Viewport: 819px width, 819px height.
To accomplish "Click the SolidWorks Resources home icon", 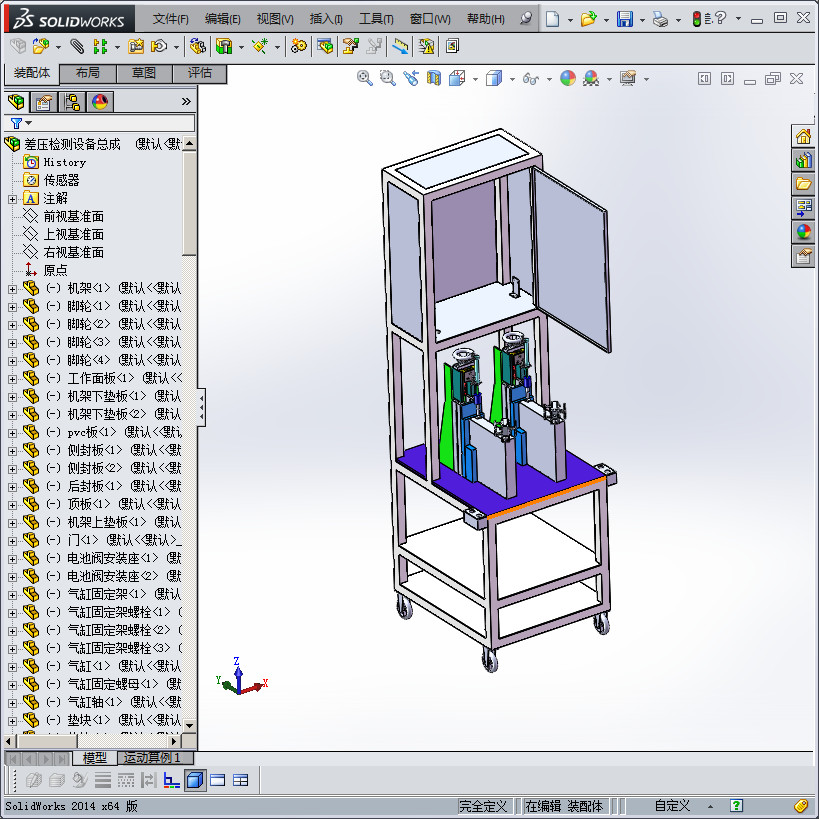I will tap(803, 137).
